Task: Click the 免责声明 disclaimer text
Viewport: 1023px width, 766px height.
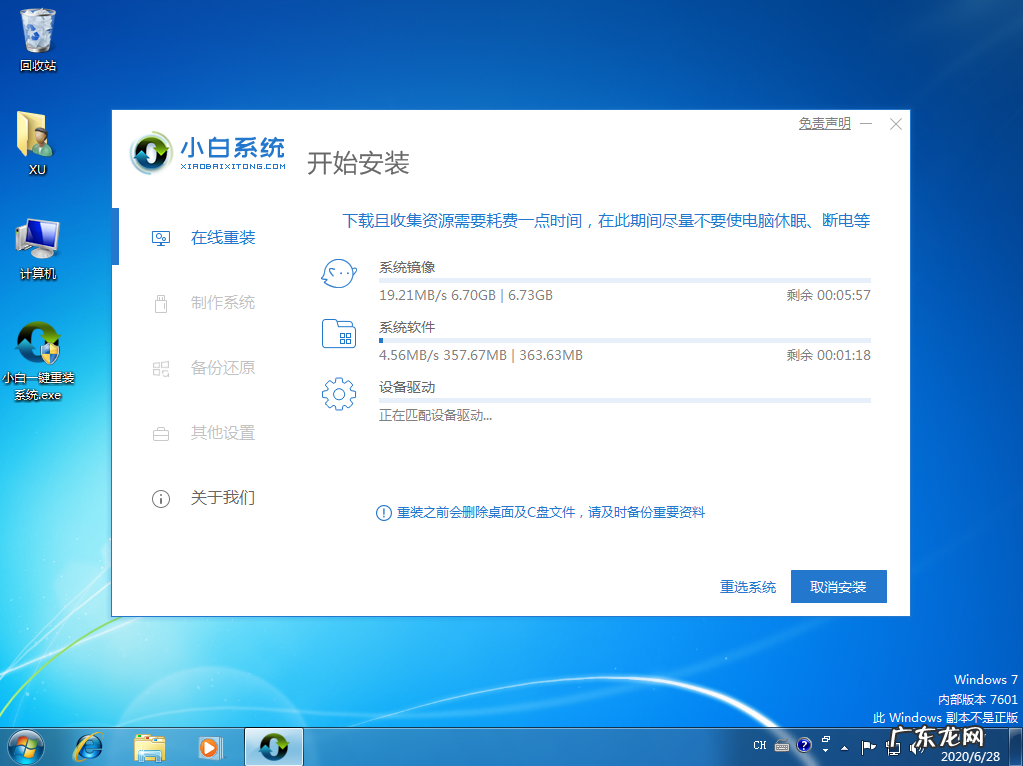Action: point(824,123)
